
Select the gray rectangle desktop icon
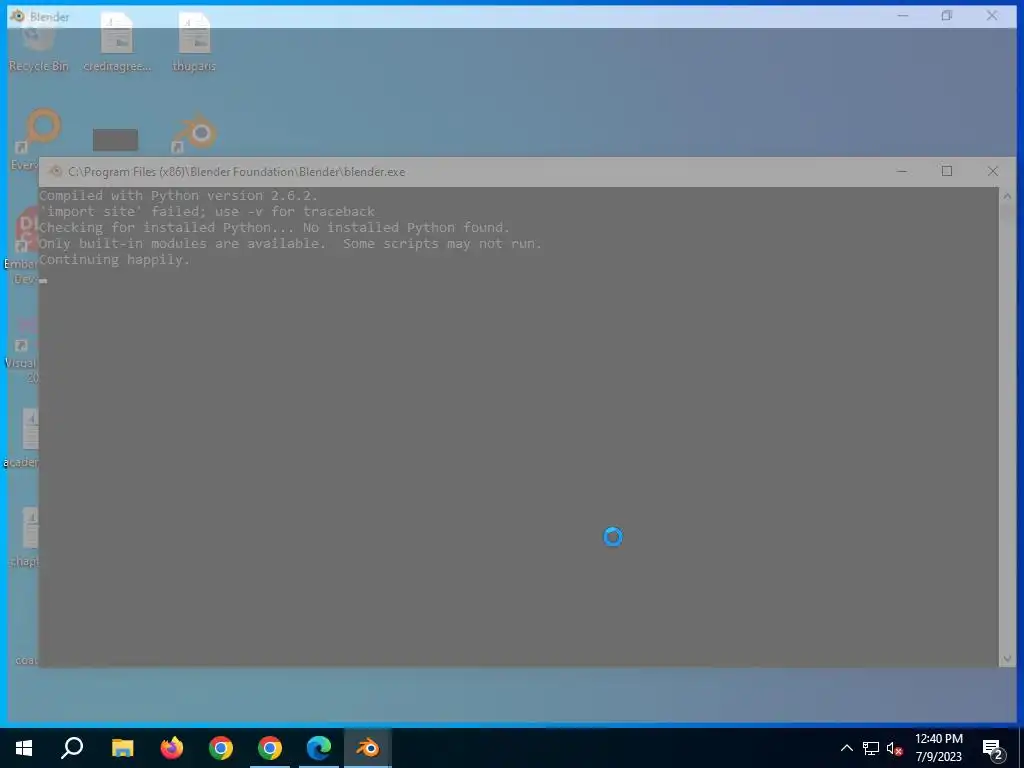(115, 140)
